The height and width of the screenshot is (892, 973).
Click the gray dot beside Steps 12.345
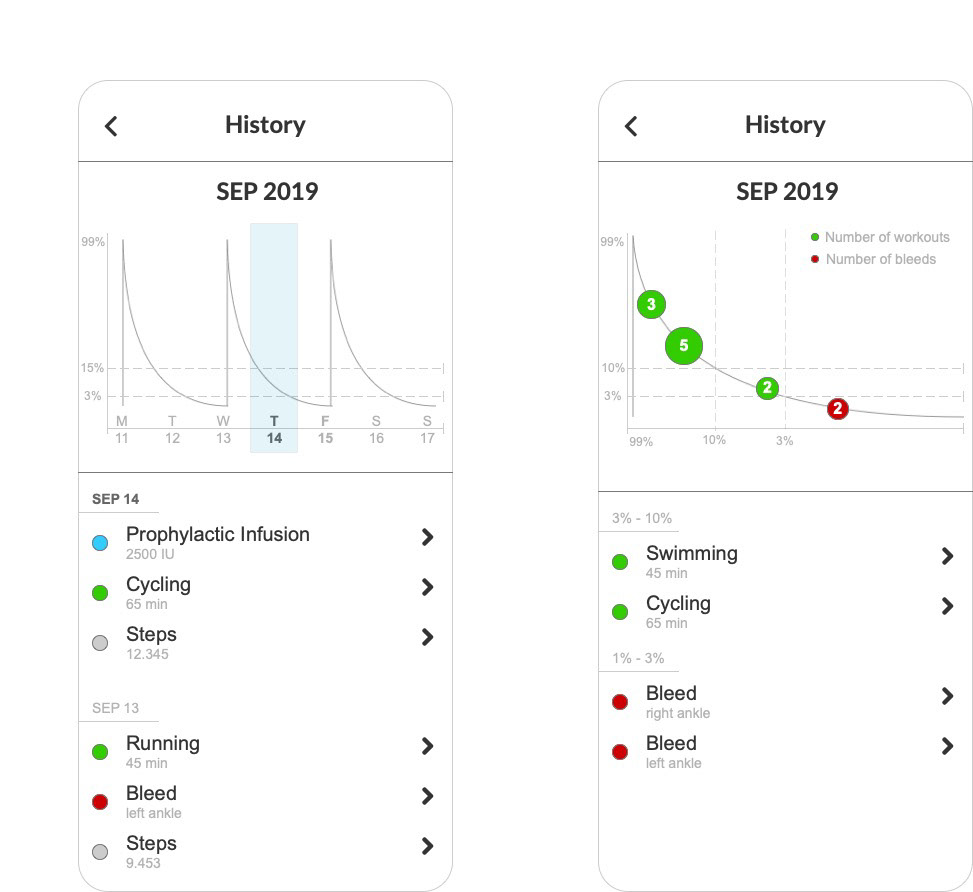coord(100,643)
